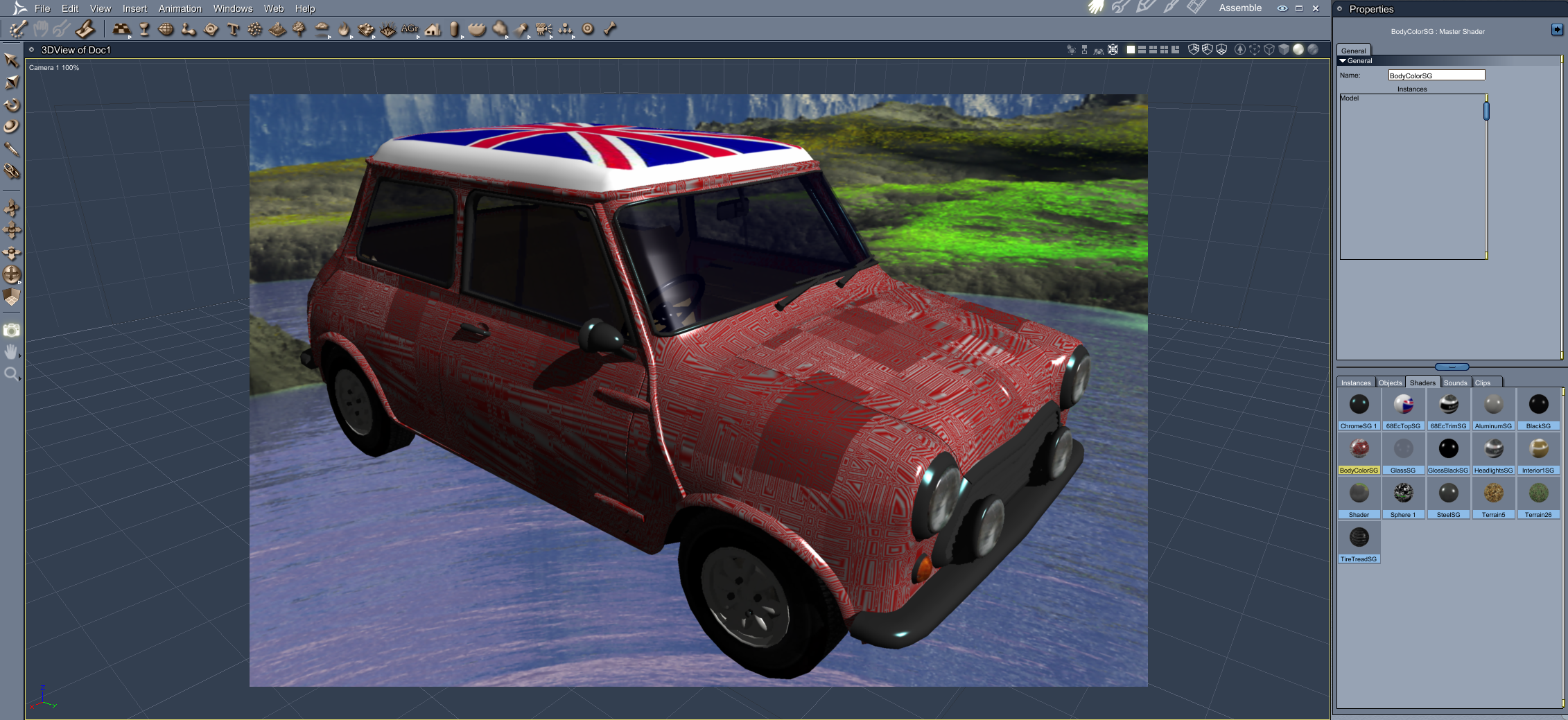
Task: Expand the fire tool flyout arrow
Action: [351, 37]
